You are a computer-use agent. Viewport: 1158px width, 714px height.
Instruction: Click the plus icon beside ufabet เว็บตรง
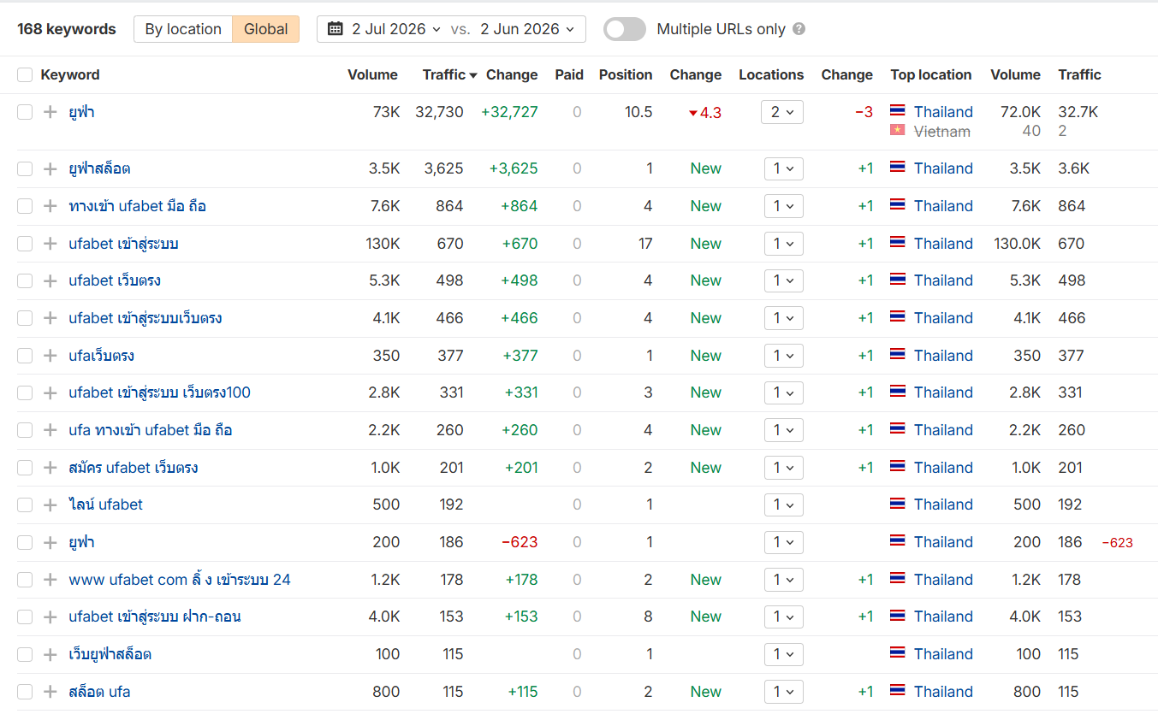point(50,281)
